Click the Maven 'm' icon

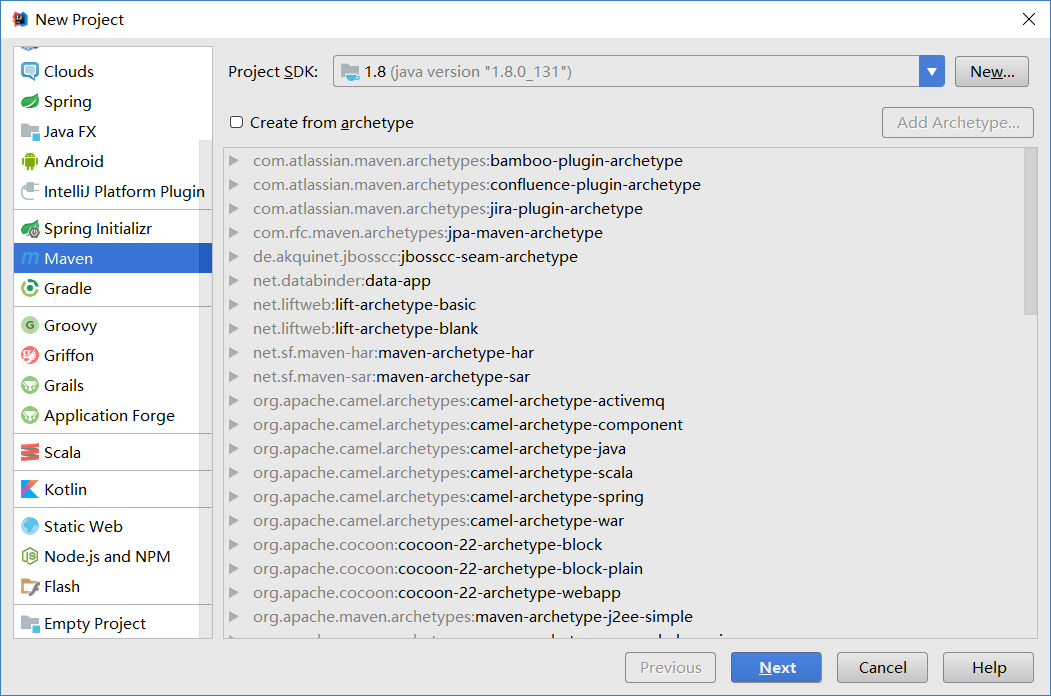click(x=30, y=258)
